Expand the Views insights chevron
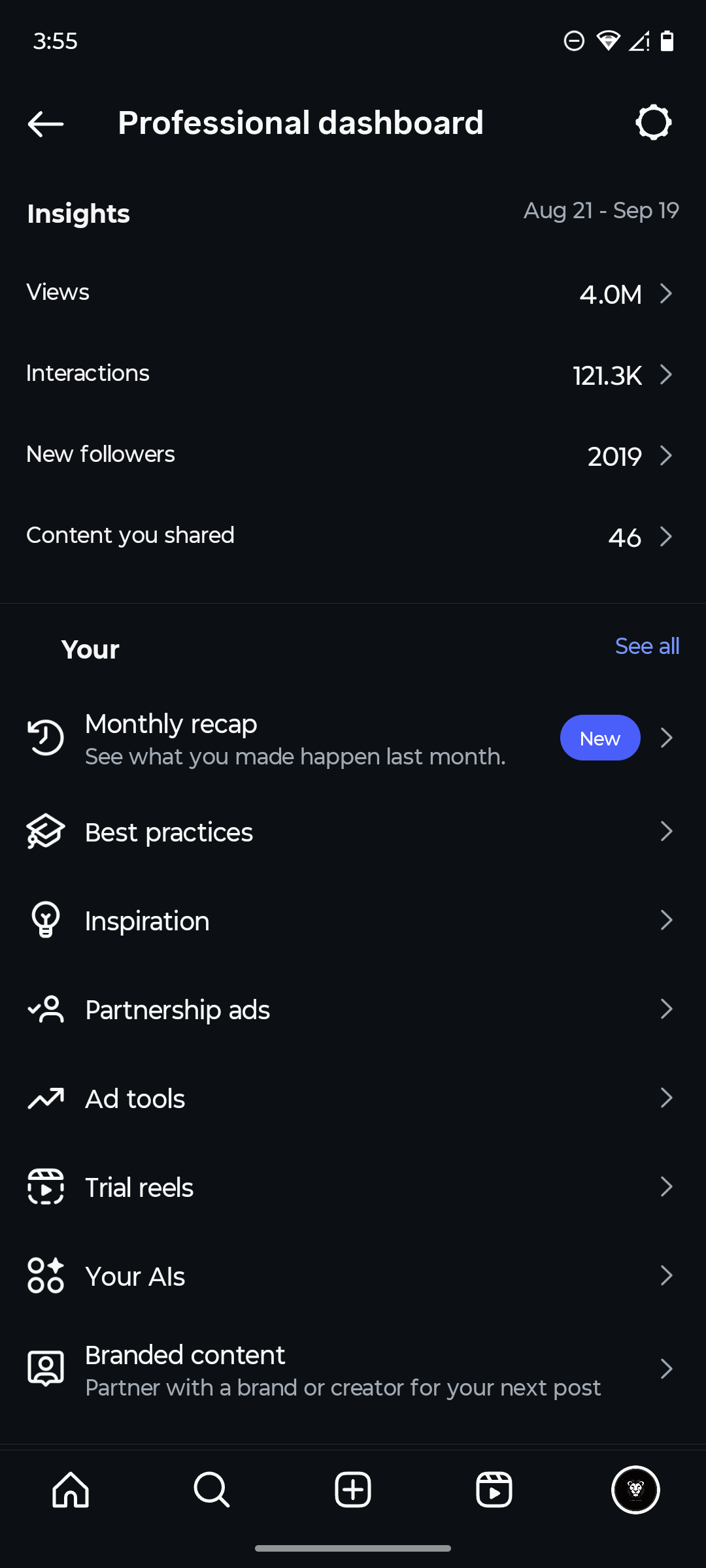Image resolution: width=706 pixels, height=1568 pixels. click(x=666, y=293)
